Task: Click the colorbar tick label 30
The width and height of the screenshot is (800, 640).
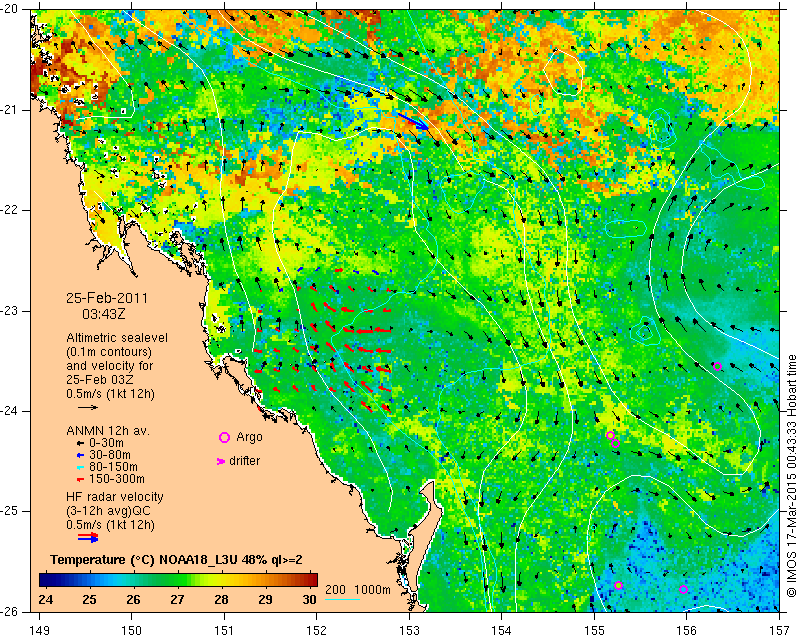Action: (x=310, y=600)
